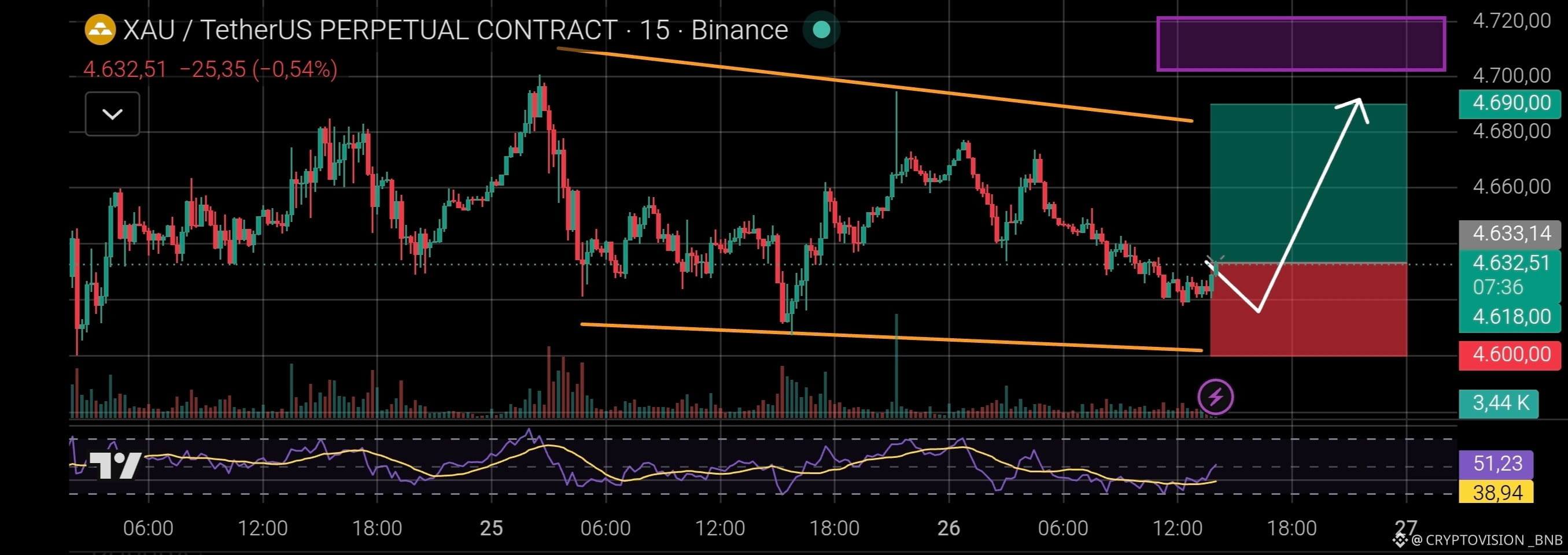Click the 4.618,00 green price label
Image resolution: width=1568 pixels, height=555 pixels.
(1510, 316)
